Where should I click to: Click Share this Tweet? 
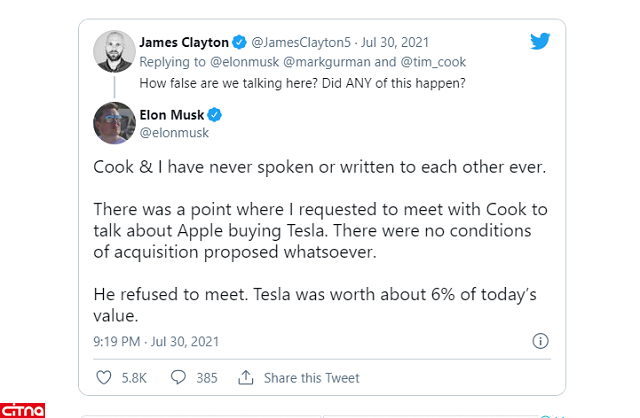[x=313, y=378]
